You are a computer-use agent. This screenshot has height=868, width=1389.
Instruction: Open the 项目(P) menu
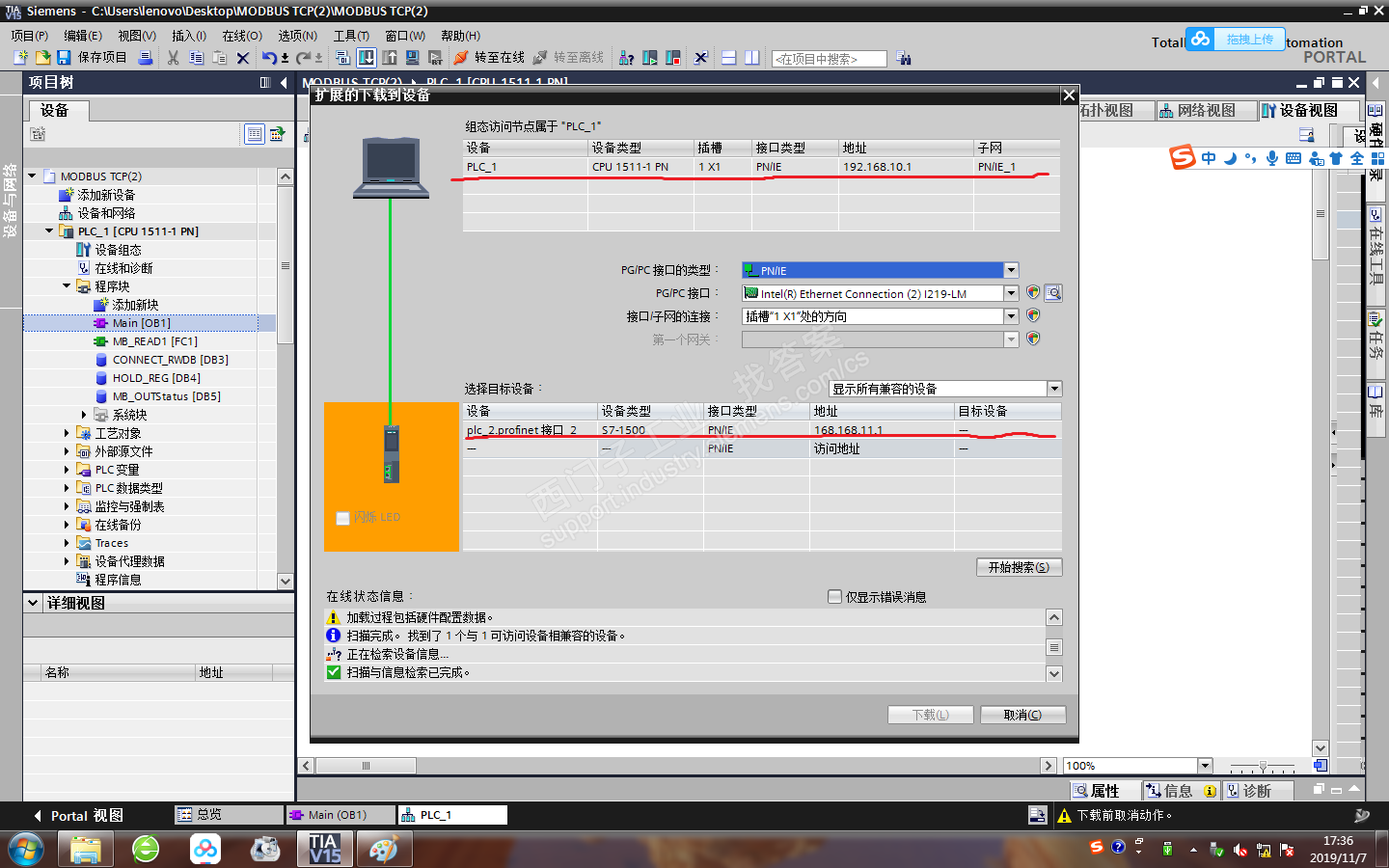pos(30,36)
